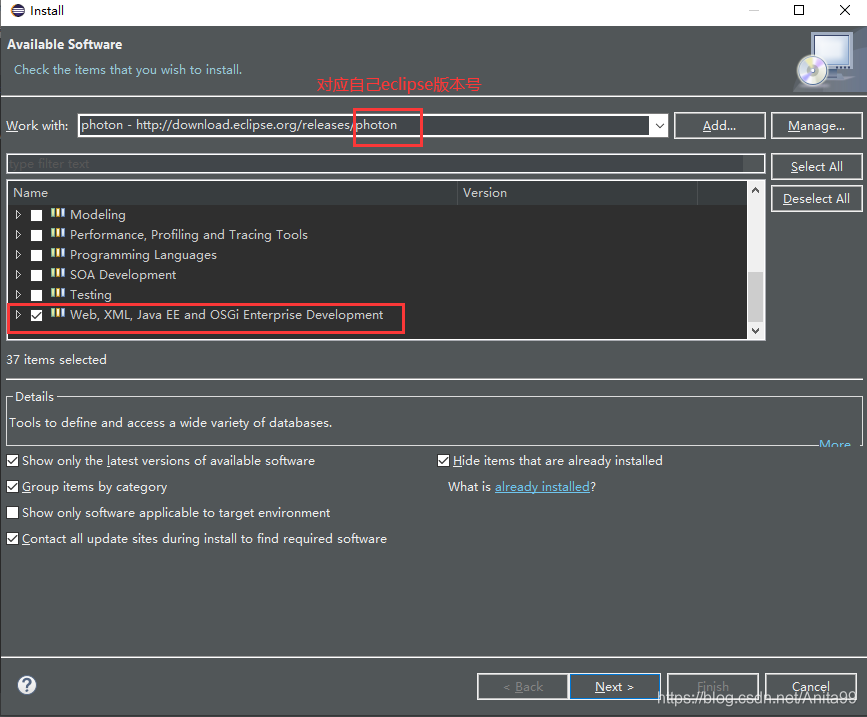Check the Testing checkbox
Viewport: 867px width, 717px height.
pos(36,295)
